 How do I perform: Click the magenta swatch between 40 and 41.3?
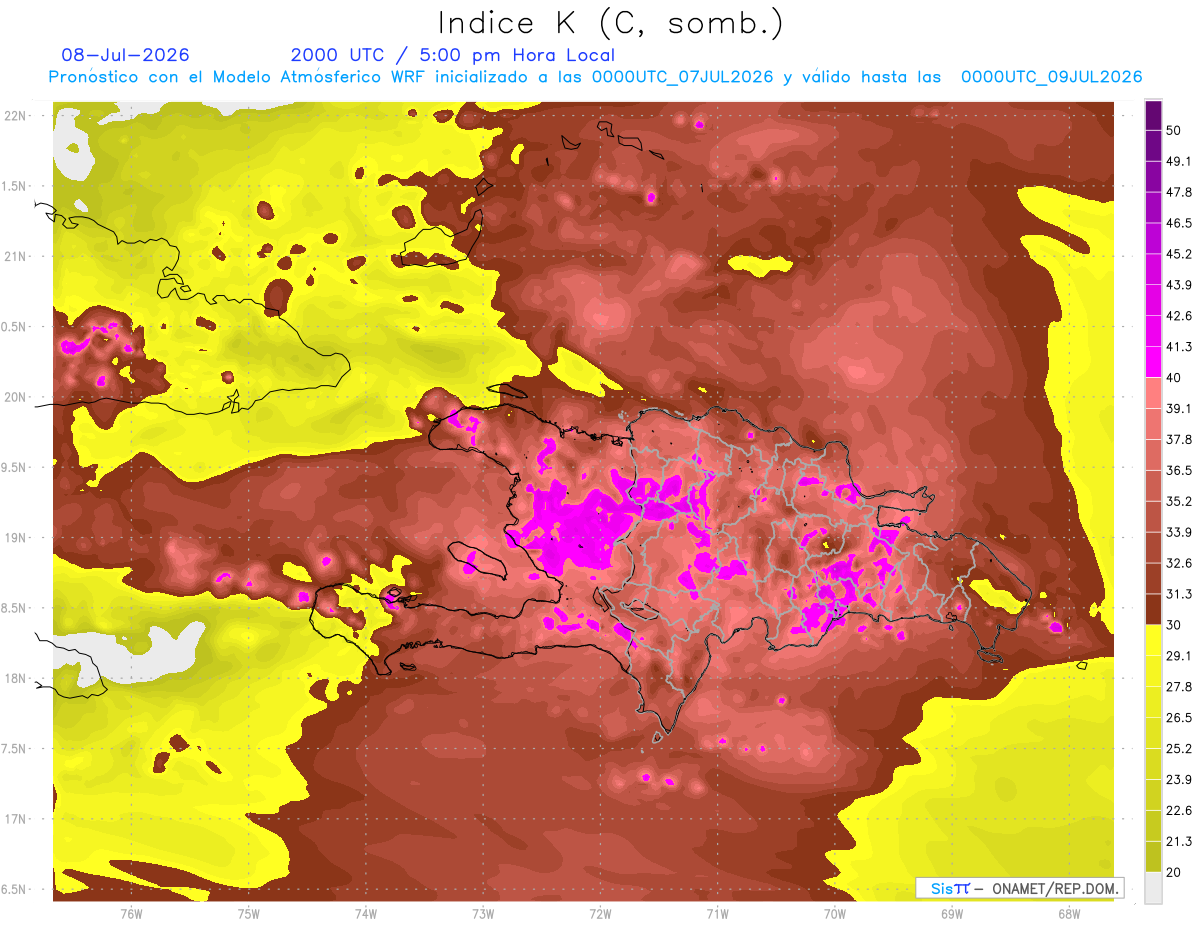(x=1153, y=362)
